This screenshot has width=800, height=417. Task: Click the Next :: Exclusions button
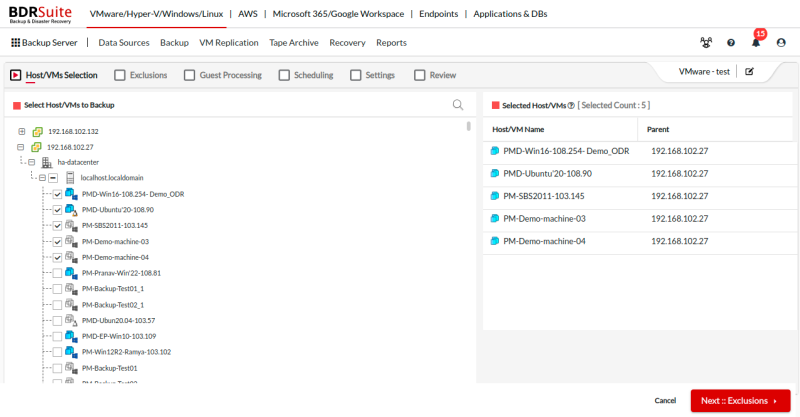(x=739, y=401)
